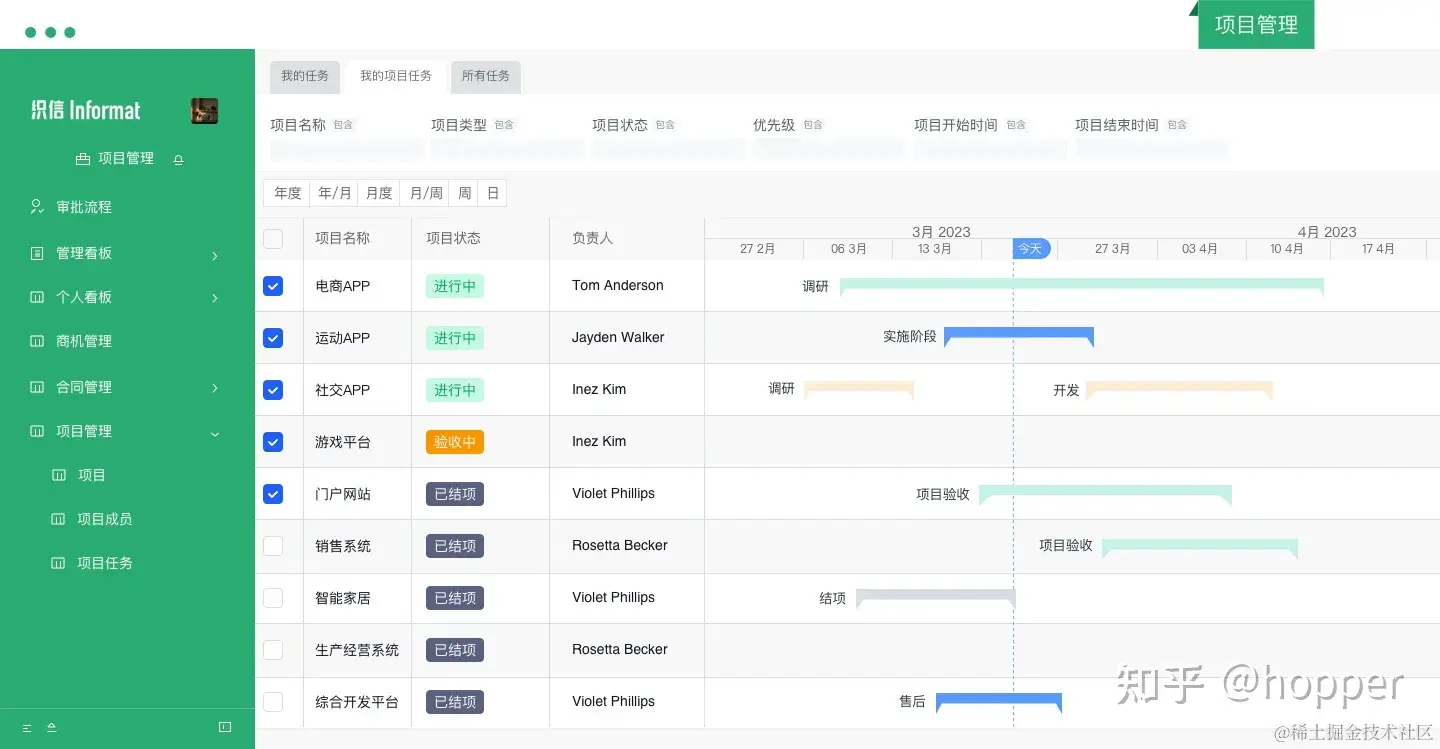Click the 进行中 status badge for 电商APP
The image size is (1440, 749).
point(455,286)
